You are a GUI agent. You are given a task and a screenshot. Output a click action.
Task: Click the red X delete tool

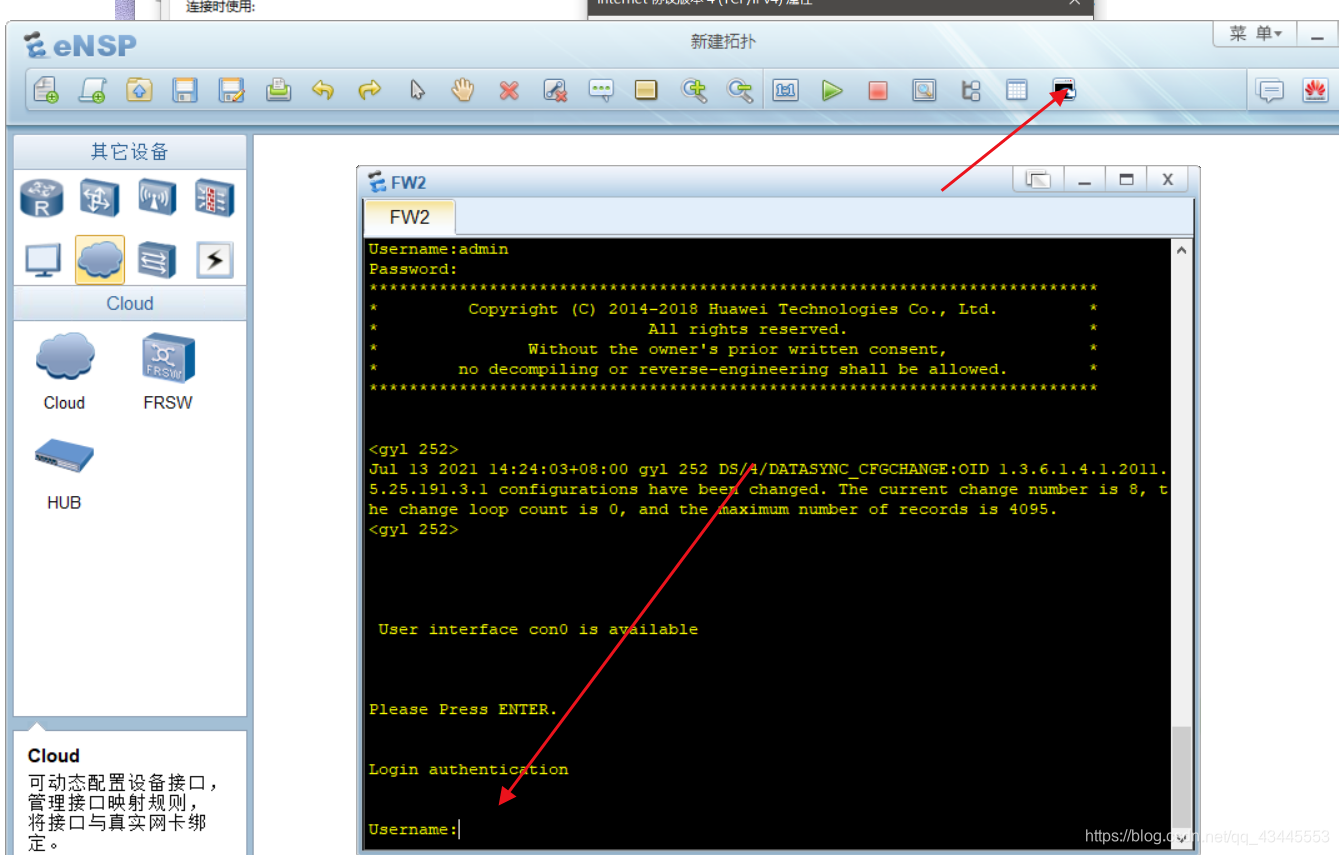click(509, 91)
